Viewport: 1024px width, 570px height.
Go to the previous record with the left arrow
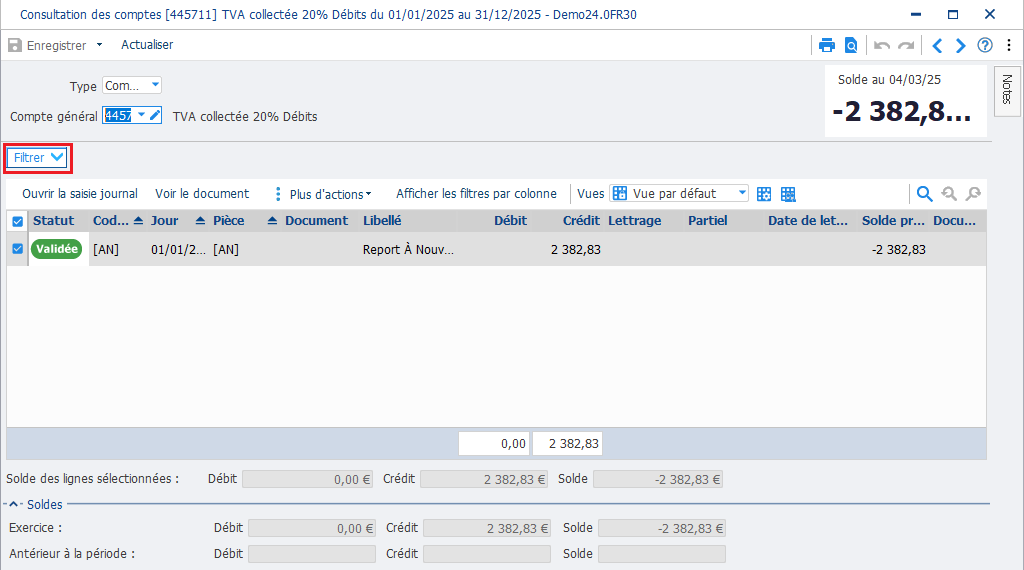coord(937,45)
